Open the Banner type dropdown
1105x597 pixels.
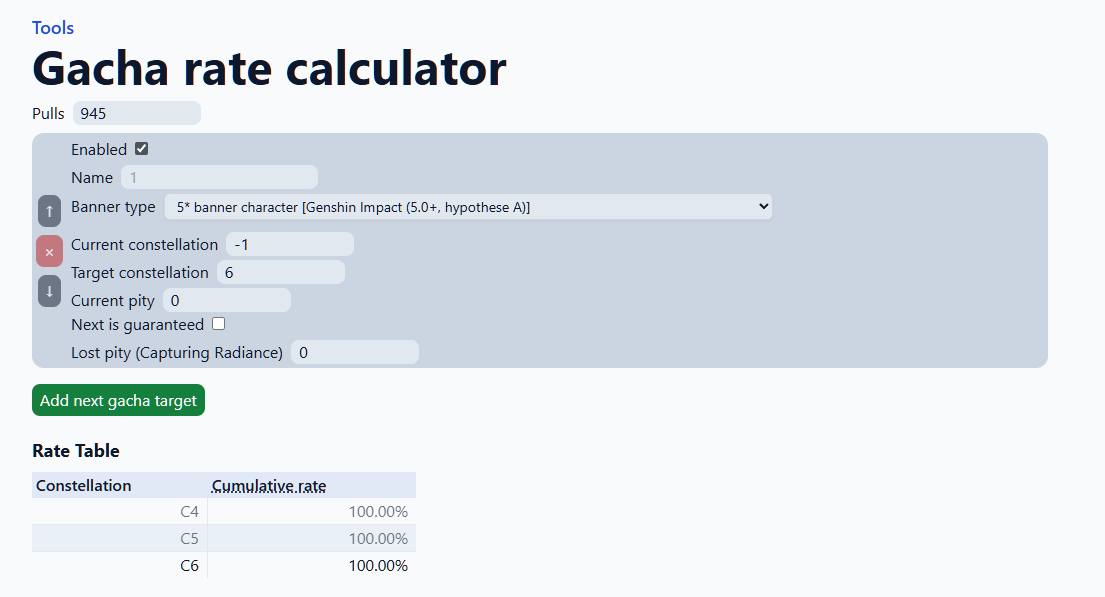(468, 207)
